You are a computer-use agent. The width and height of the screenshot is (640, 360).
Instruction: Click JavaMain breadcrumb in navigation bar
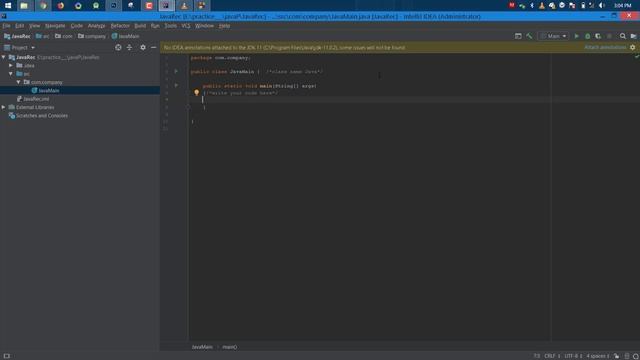(125, 36)
